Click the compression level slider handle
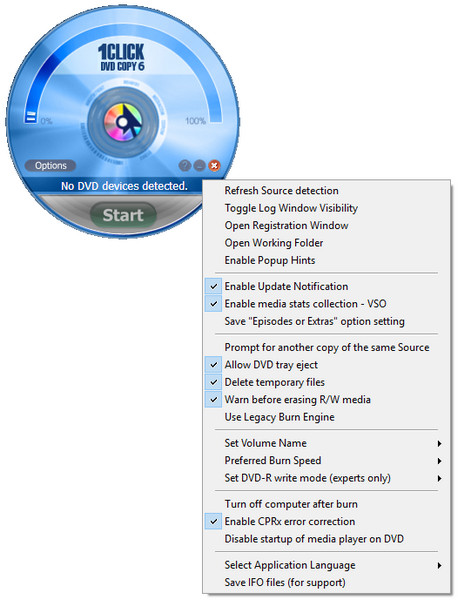Viewport: 458px width, 600px height. point(31,116)
